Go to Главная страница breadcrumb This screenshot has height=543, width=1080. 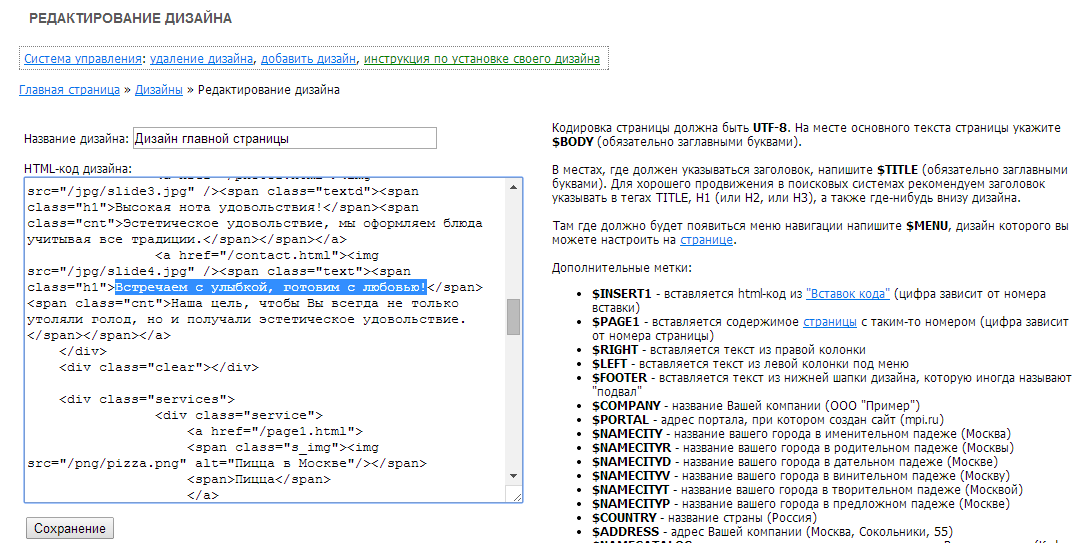click(69, 90)
